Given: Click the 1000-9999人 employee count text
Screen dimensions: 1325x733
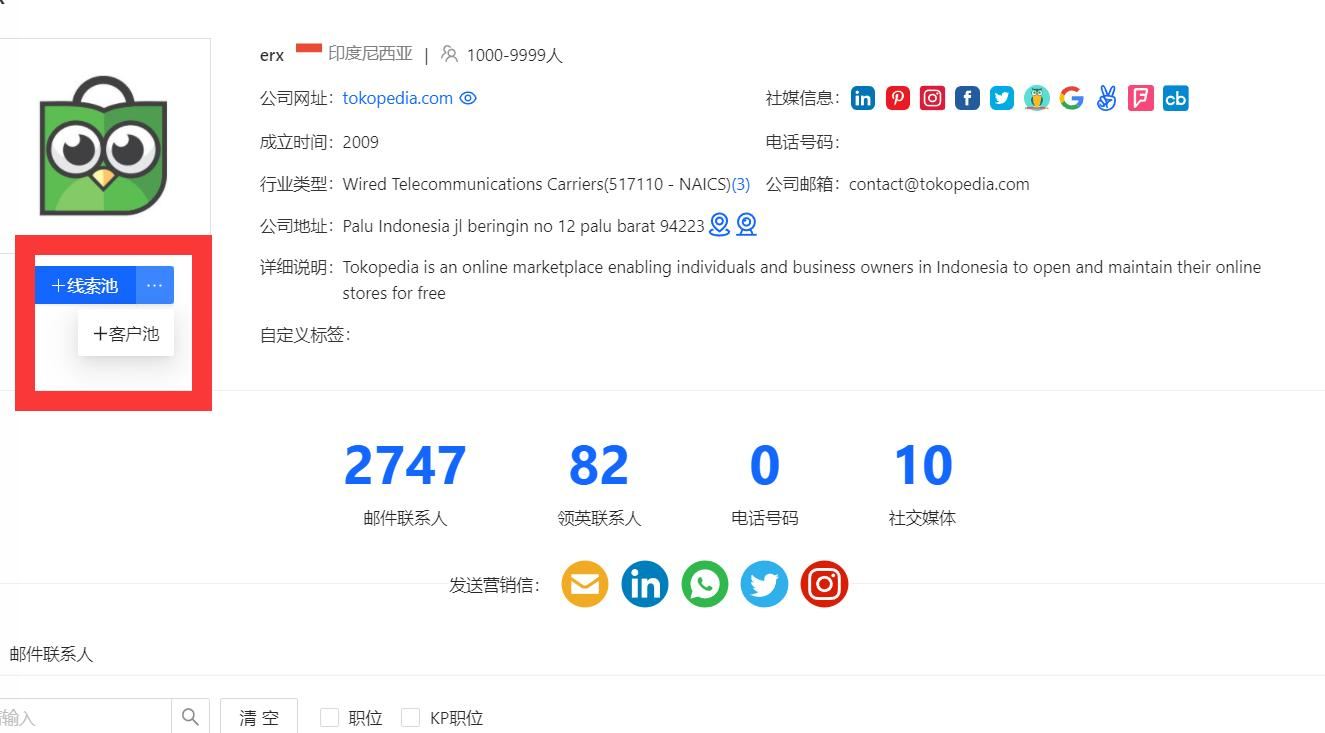Looking at the screenshot, I should pyautogui.click(x=515, y=55).
